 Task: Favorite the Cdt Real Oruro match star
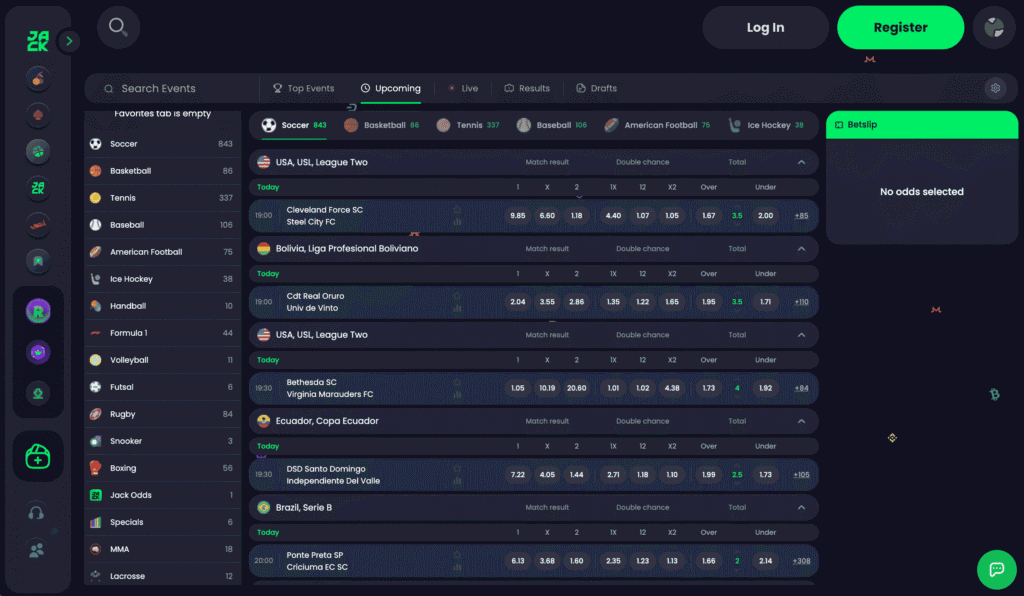pyautogui.click(x=457, y=296)
